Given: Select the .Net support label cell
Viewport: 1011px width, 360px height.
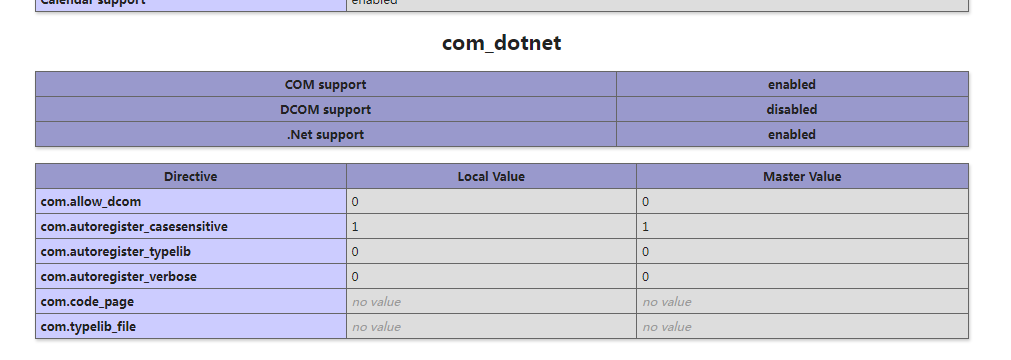Looking at the screenshot, I should point(326,135).
